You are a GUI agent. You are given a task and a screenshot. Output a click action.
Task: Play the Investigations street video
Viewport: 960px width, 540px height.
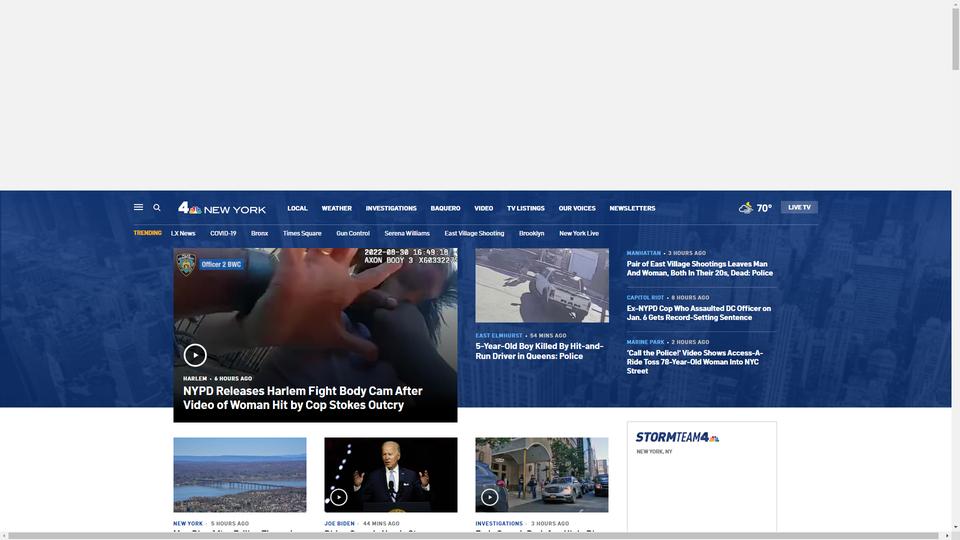490,497
